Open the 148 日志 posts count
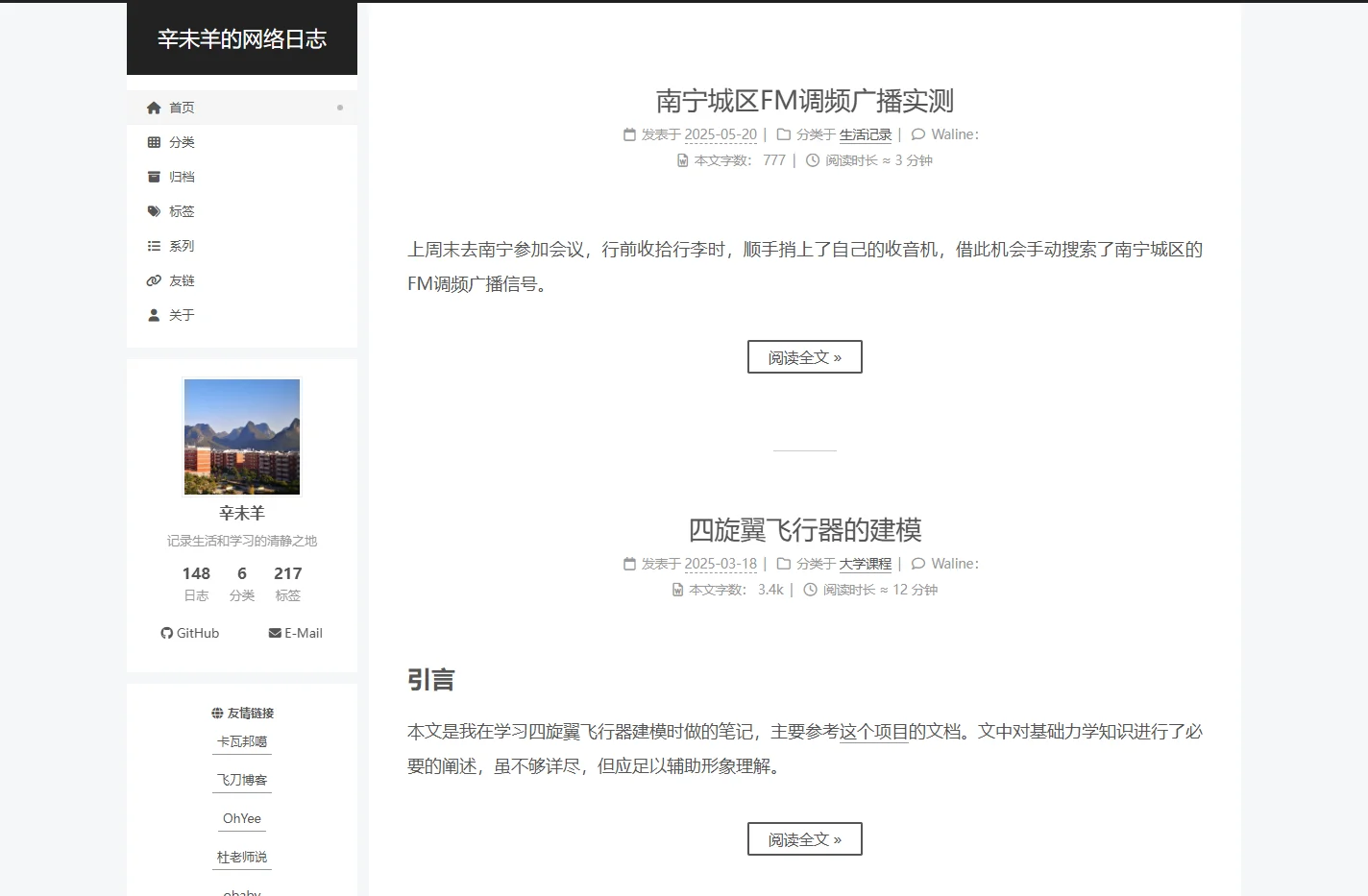Screen dimensions: 1368x896 pos(196,583)
